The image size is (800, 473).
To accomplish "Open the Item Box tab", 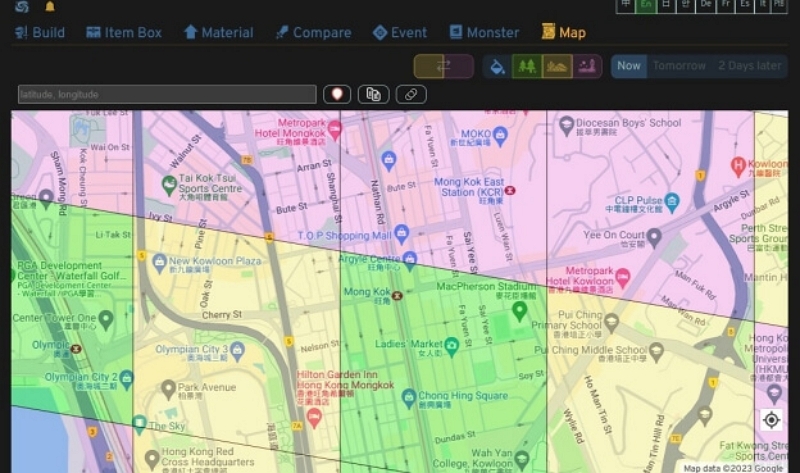I will coord(124,32).
